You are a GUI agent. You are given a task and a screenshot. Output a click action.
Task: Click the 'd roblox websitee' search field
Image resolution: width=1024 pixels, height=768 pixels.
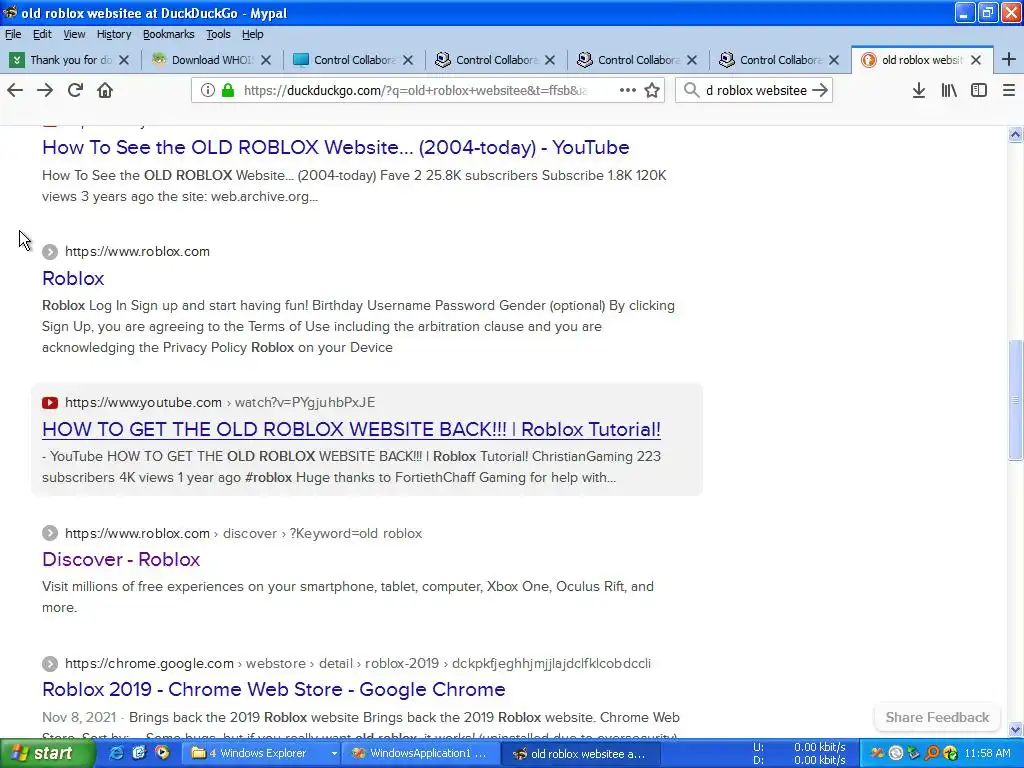click(756, 90)
